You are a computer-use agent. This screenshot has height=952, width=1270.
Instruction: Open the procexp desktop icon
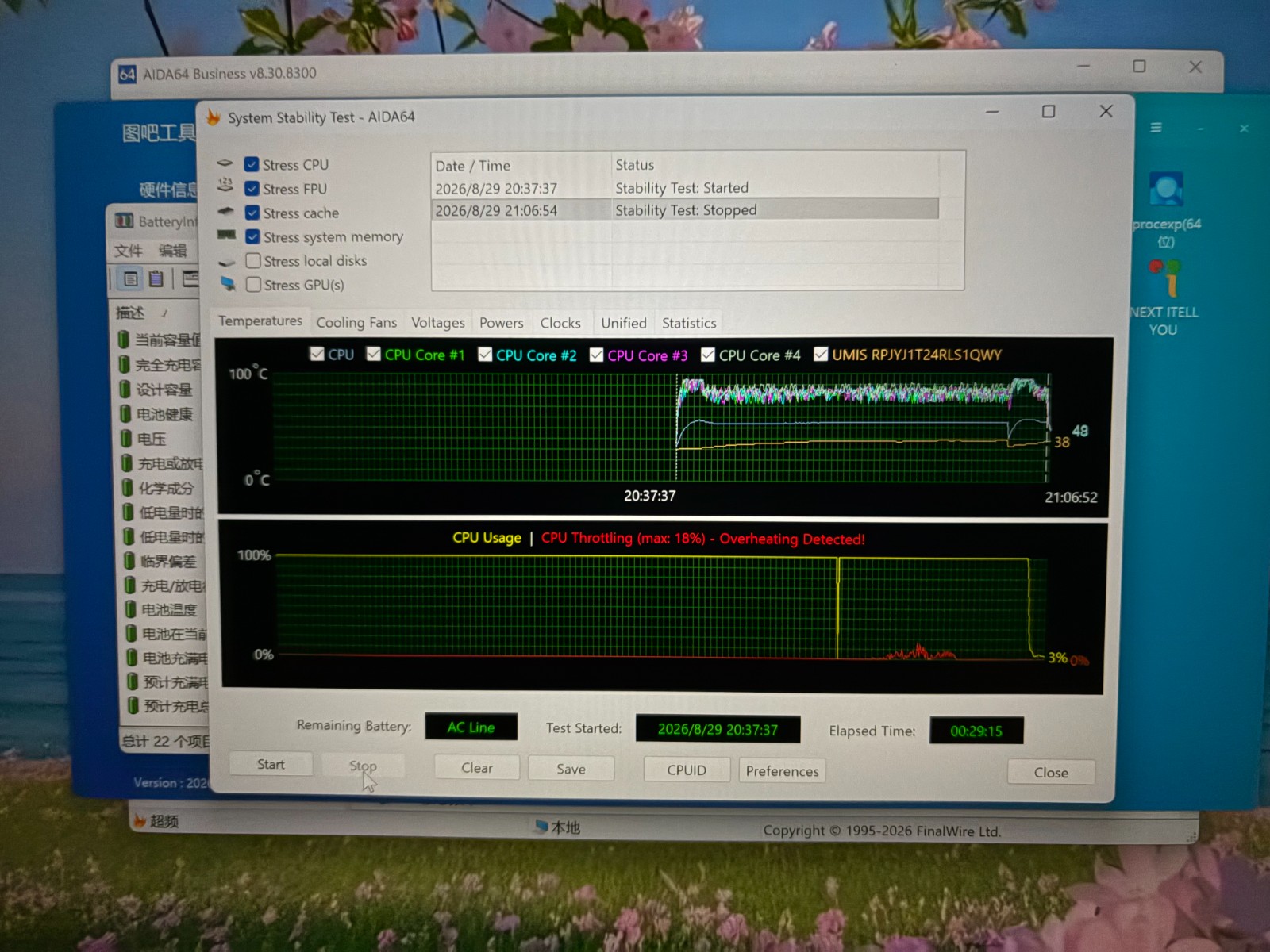pyautogui.click(x=1166, y=190)
